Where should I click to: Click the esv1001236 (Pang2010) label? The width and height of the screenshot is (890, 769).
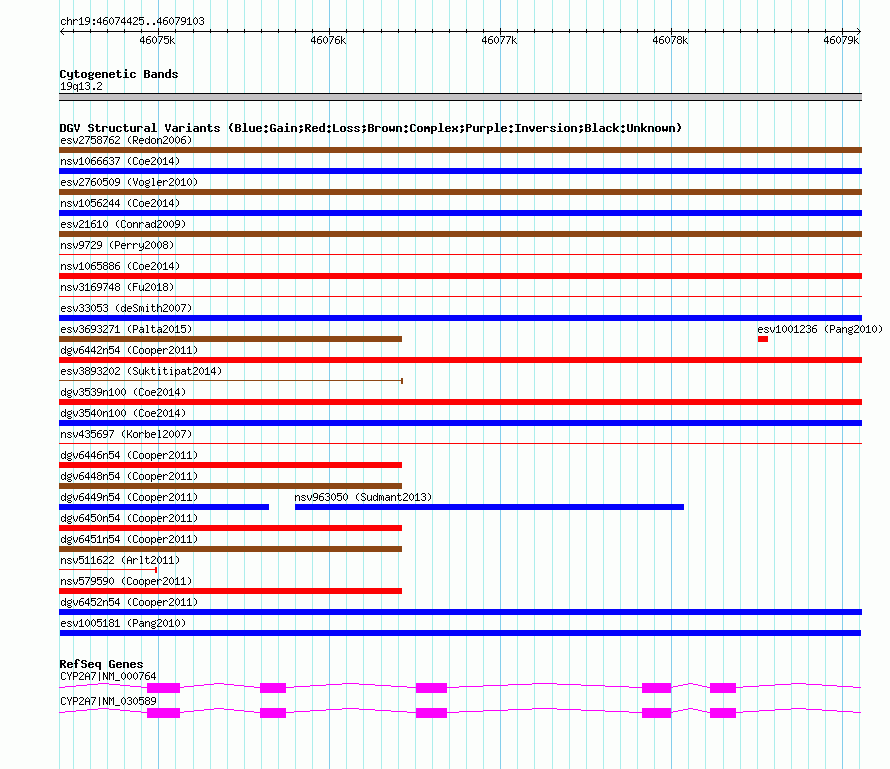click(820, 329)
